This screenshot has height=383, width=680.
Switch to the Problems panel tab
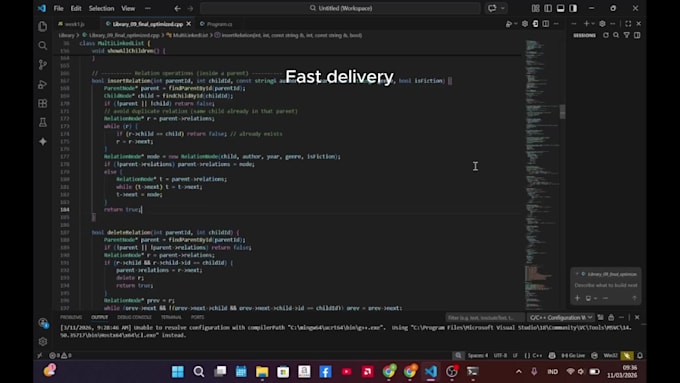pos(71,317)
